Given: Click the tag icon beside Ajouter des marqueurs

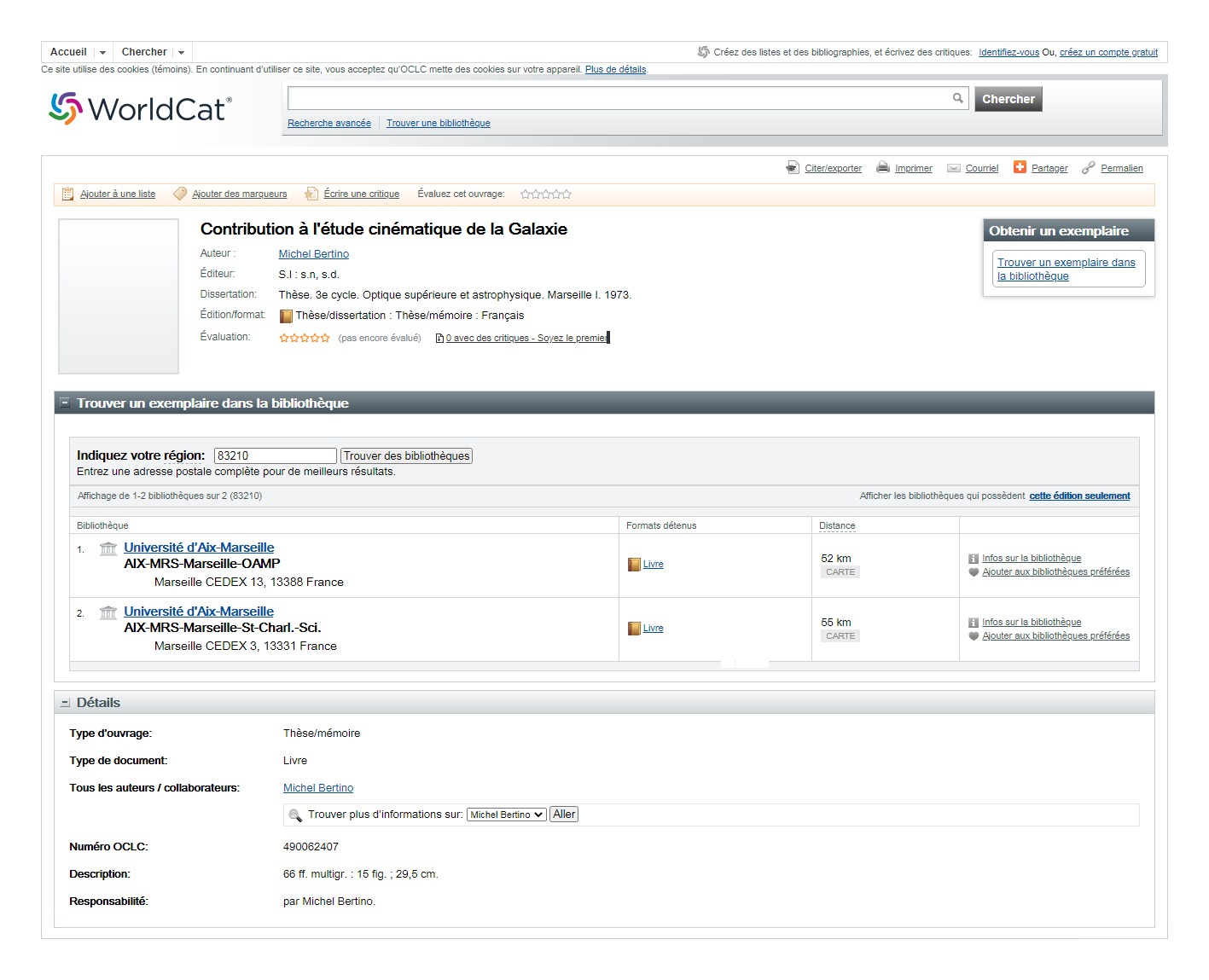Looking at the screenshot, I should [x=180, y=194].
